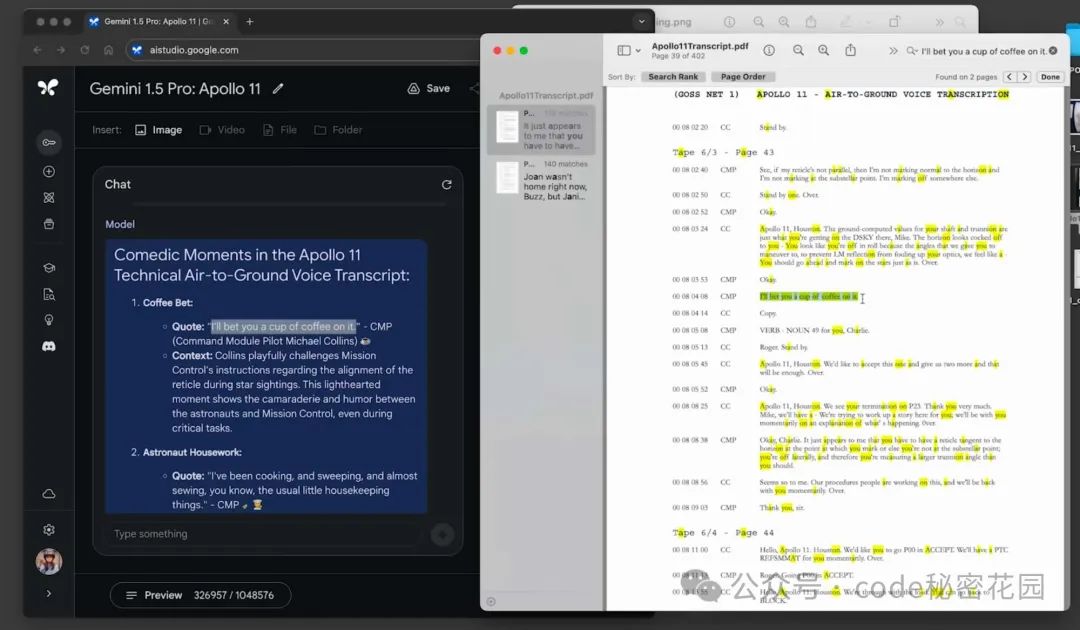Click the 'Astronaut Housework' heading in chat

192,452
